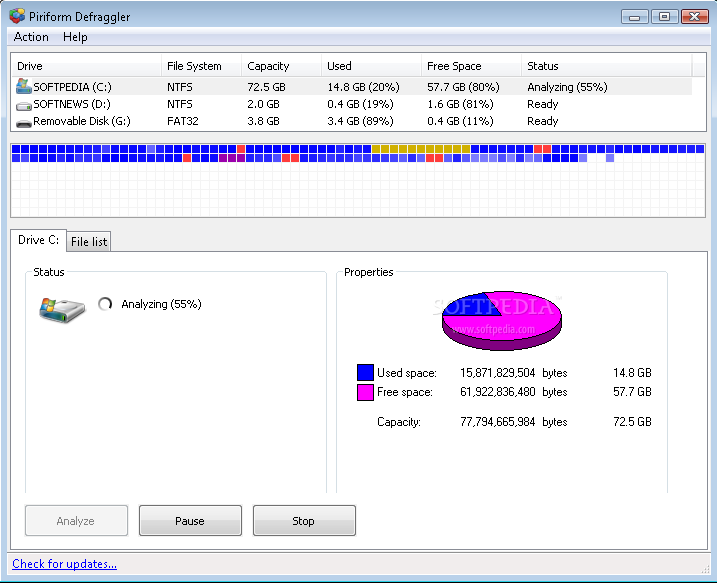Click the Capacity: label in Properties
The width and height of the screenshot is (717, 584).
click(x=399, y=422)
